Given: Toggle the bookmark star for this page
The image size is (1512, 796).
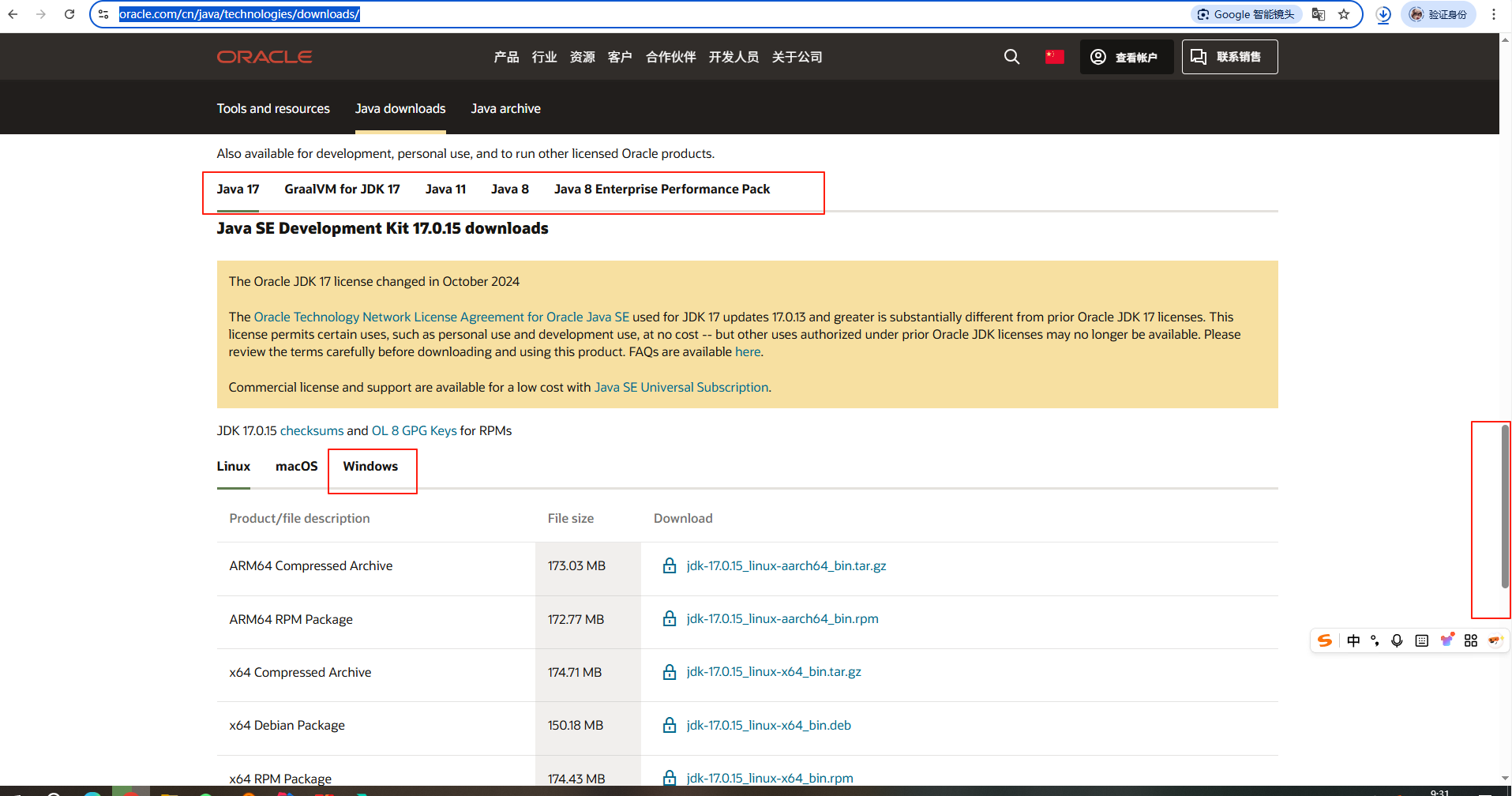Looking at the screenshot, I should [x=1345, y=14].
